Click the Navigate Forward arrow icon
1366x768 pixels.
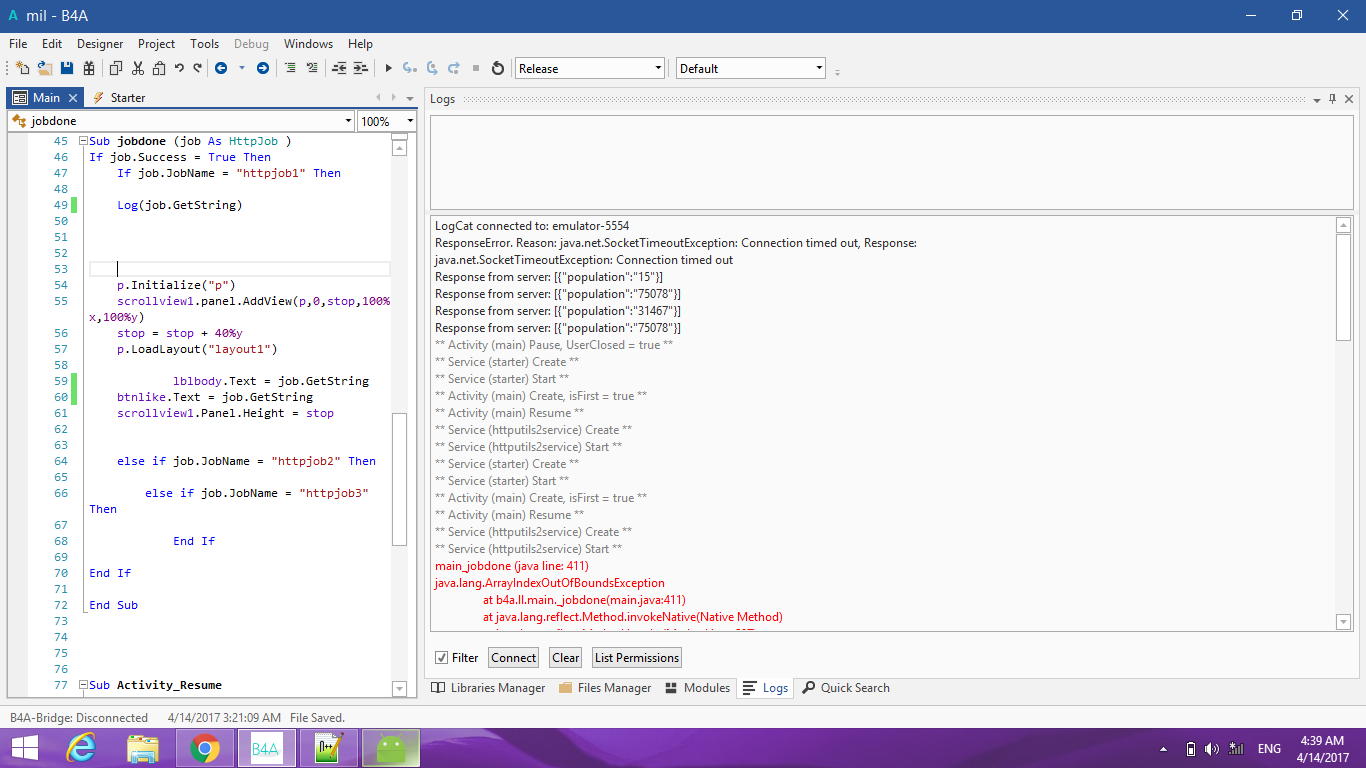tap(263, 68)
